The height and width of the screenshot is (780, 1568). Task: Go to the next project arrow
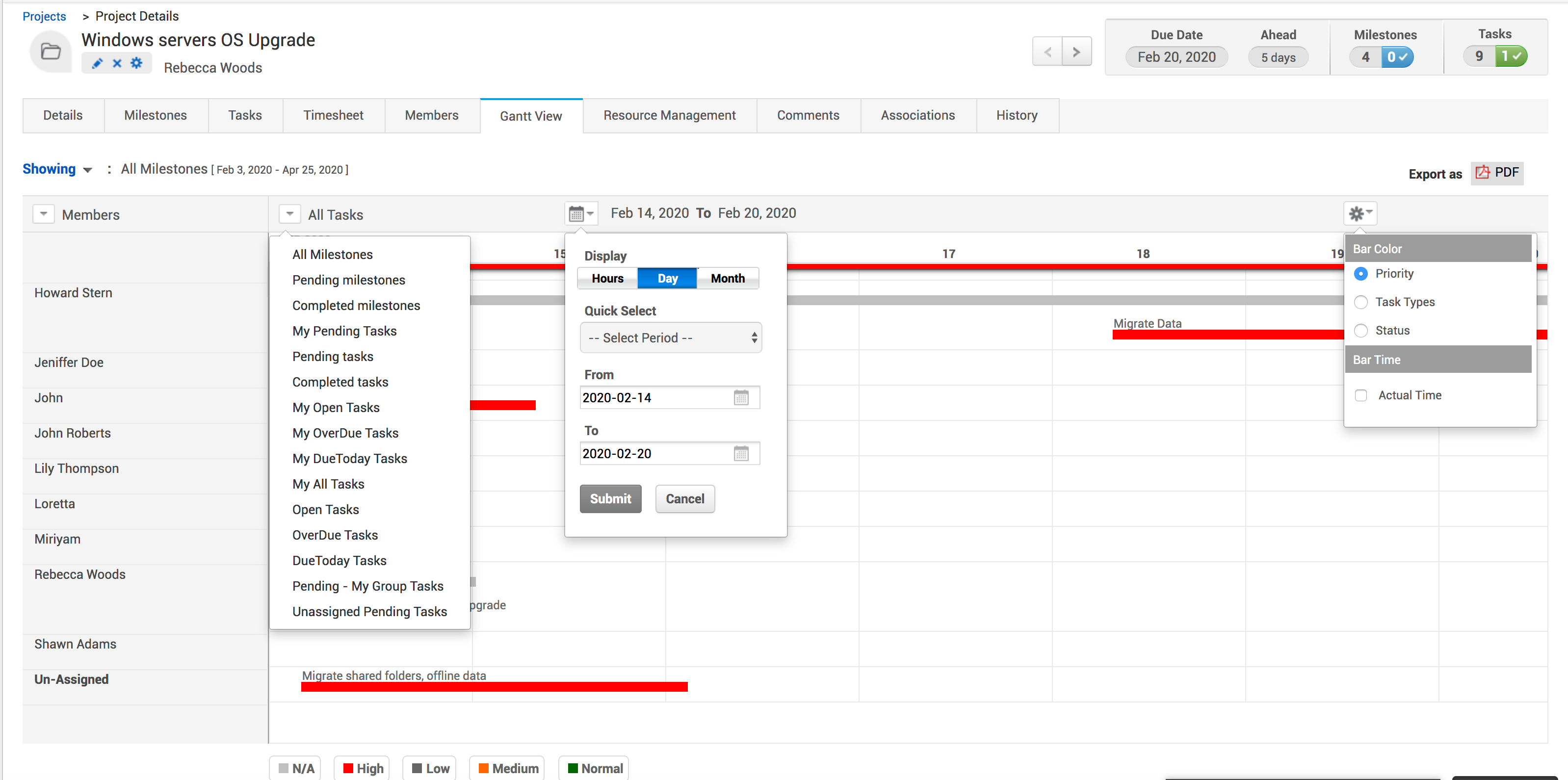click(x=1076, y=52)
